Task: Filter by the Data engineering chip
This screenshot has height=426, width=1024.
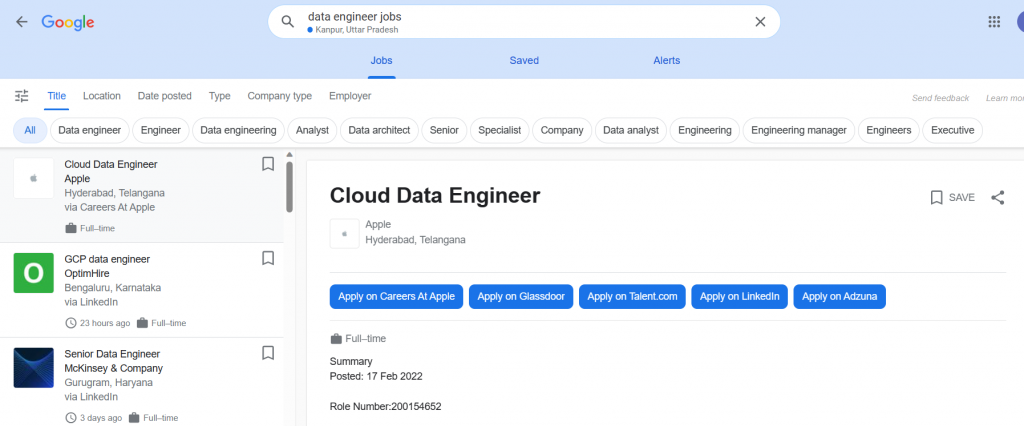Action: pos(238,130)
